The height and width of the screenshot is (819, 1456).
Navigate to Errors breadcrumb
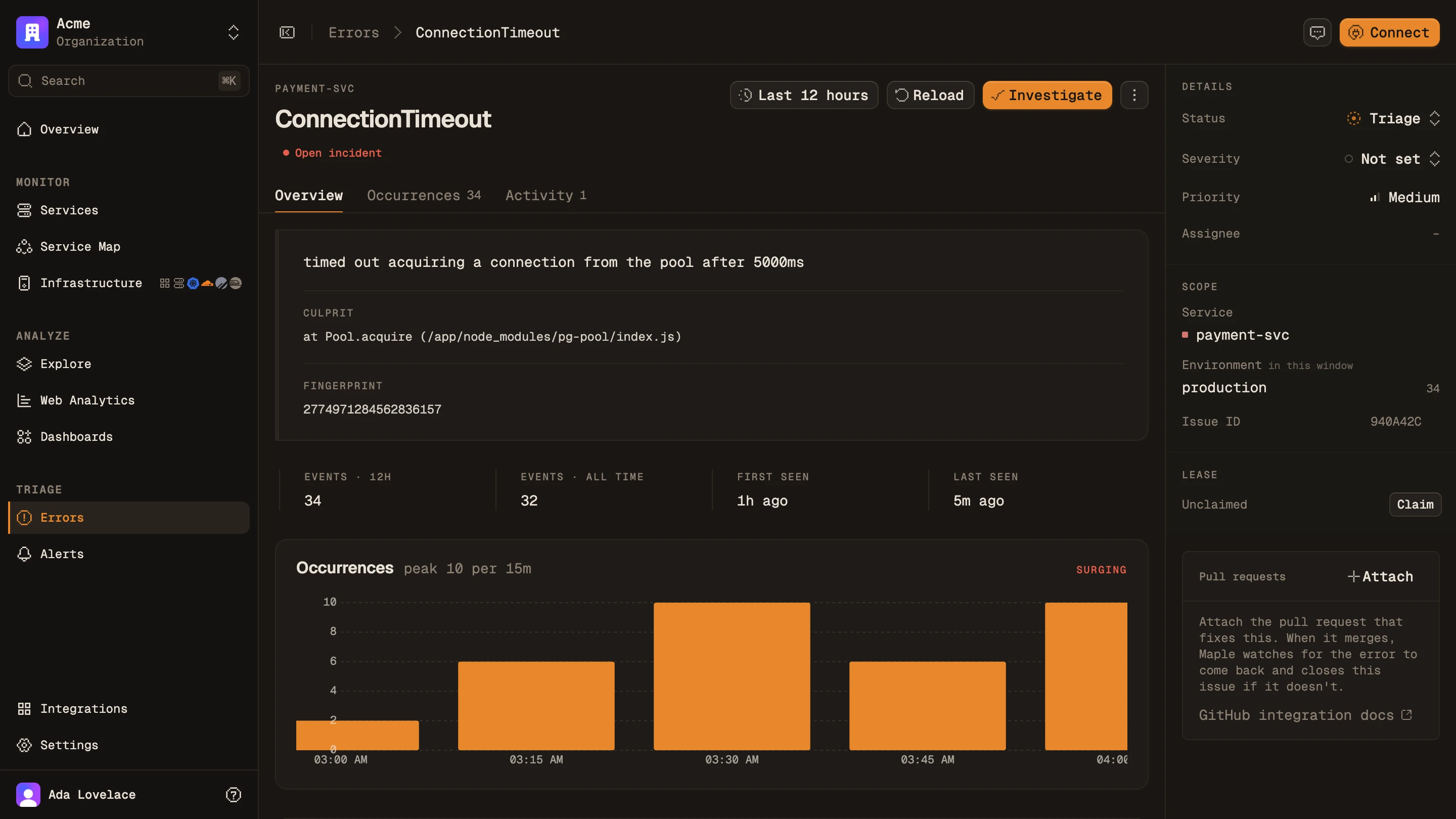coord(354,32)
